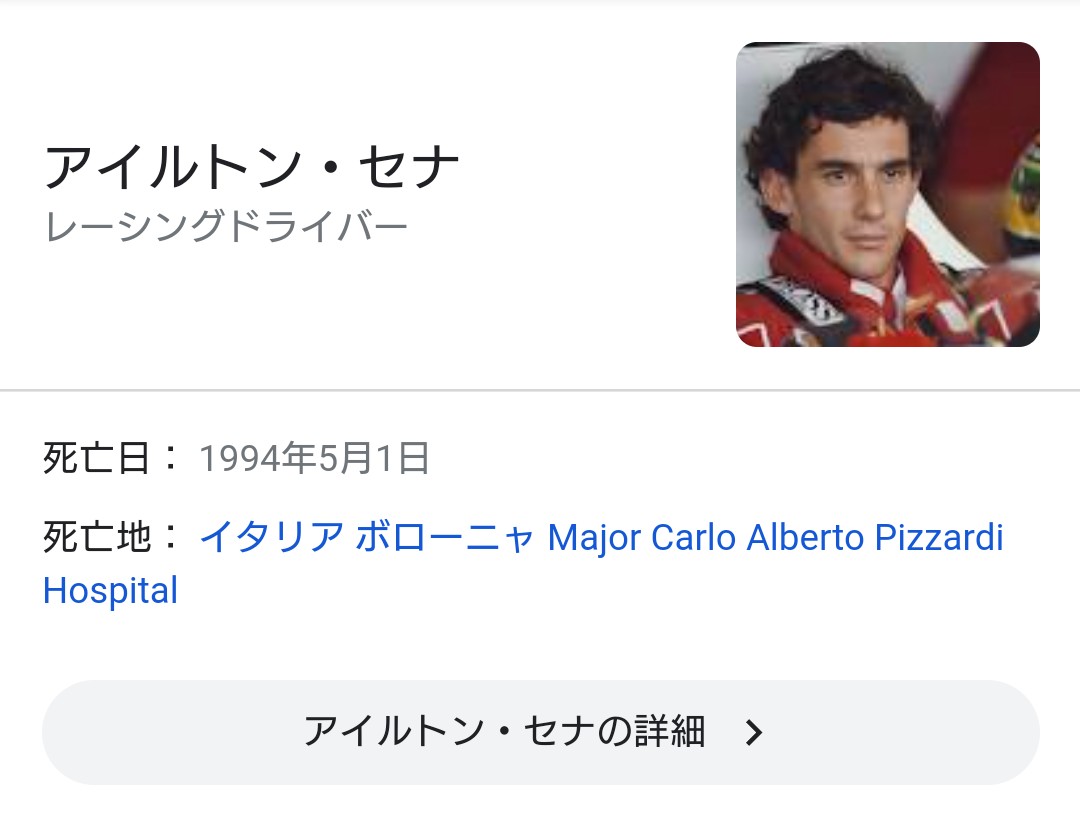Viewport: 1080px width, 827px height.
Task: Click the 死亡日 label
Action: pyautogui.click(x=96, y=459)
